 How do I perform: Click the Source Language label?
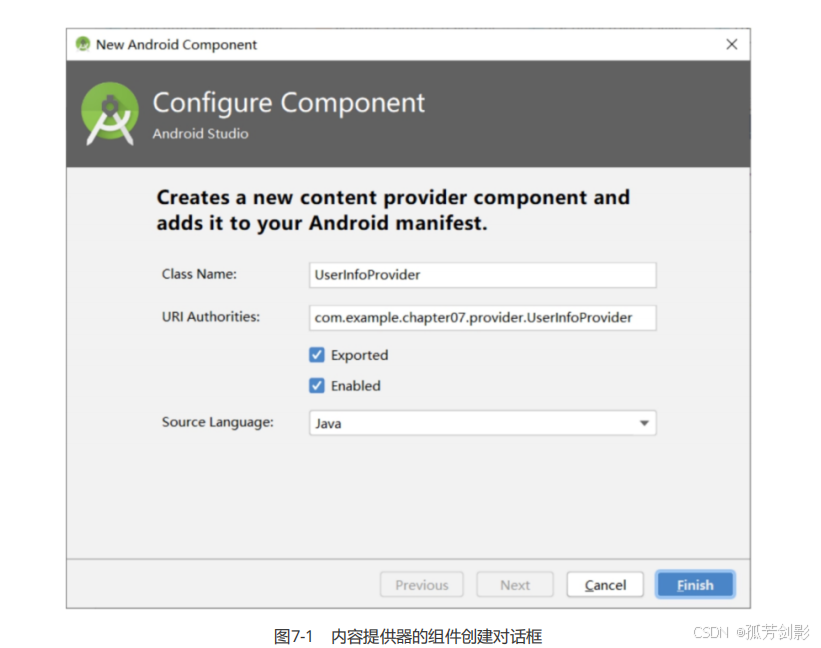coord(217,422)
